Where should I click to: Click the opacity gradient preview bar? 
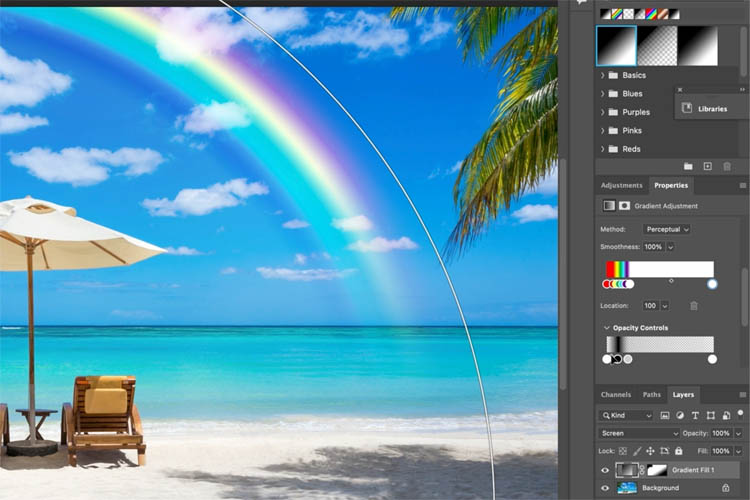coord(660,344)
